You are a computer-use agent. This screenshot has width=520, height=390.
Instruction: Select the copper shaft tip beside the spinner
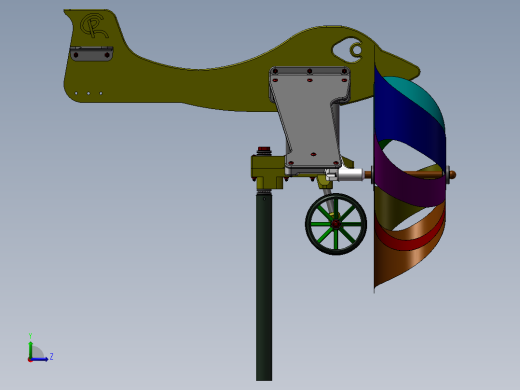coord(452,174)
